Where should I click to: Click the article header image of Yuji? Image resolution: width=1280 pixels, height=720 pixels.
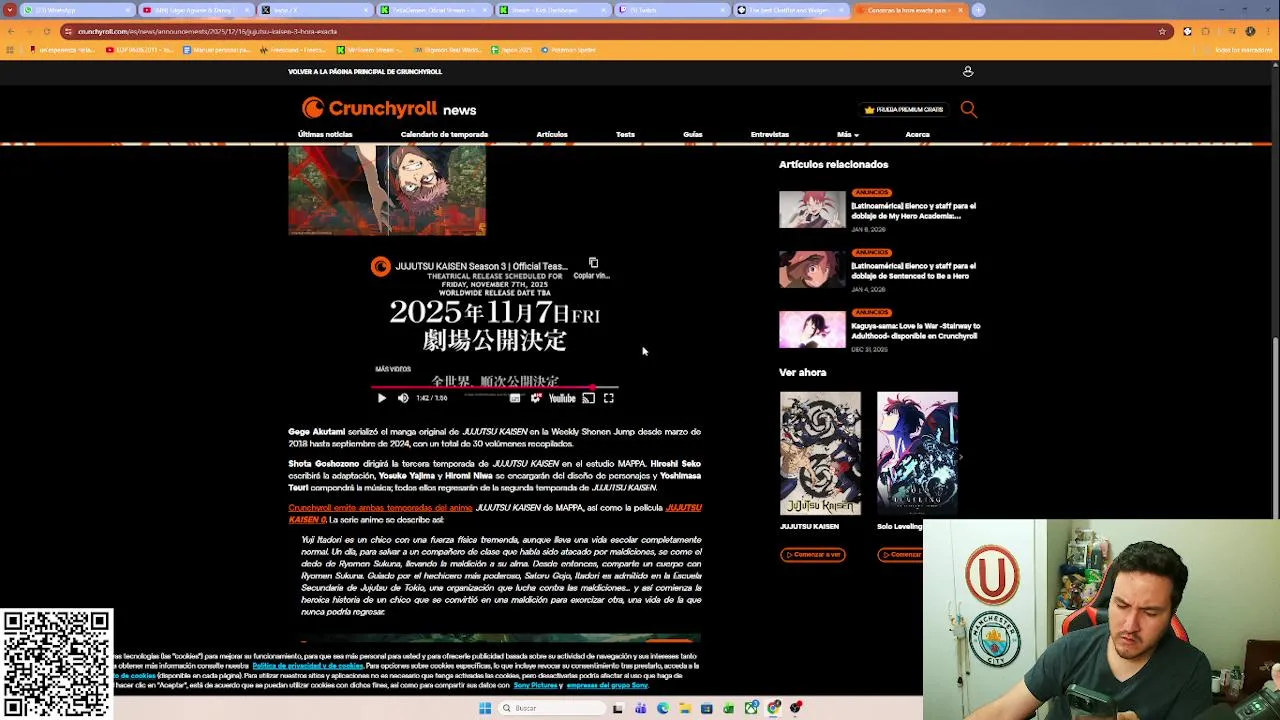click(x=387, y=190)
